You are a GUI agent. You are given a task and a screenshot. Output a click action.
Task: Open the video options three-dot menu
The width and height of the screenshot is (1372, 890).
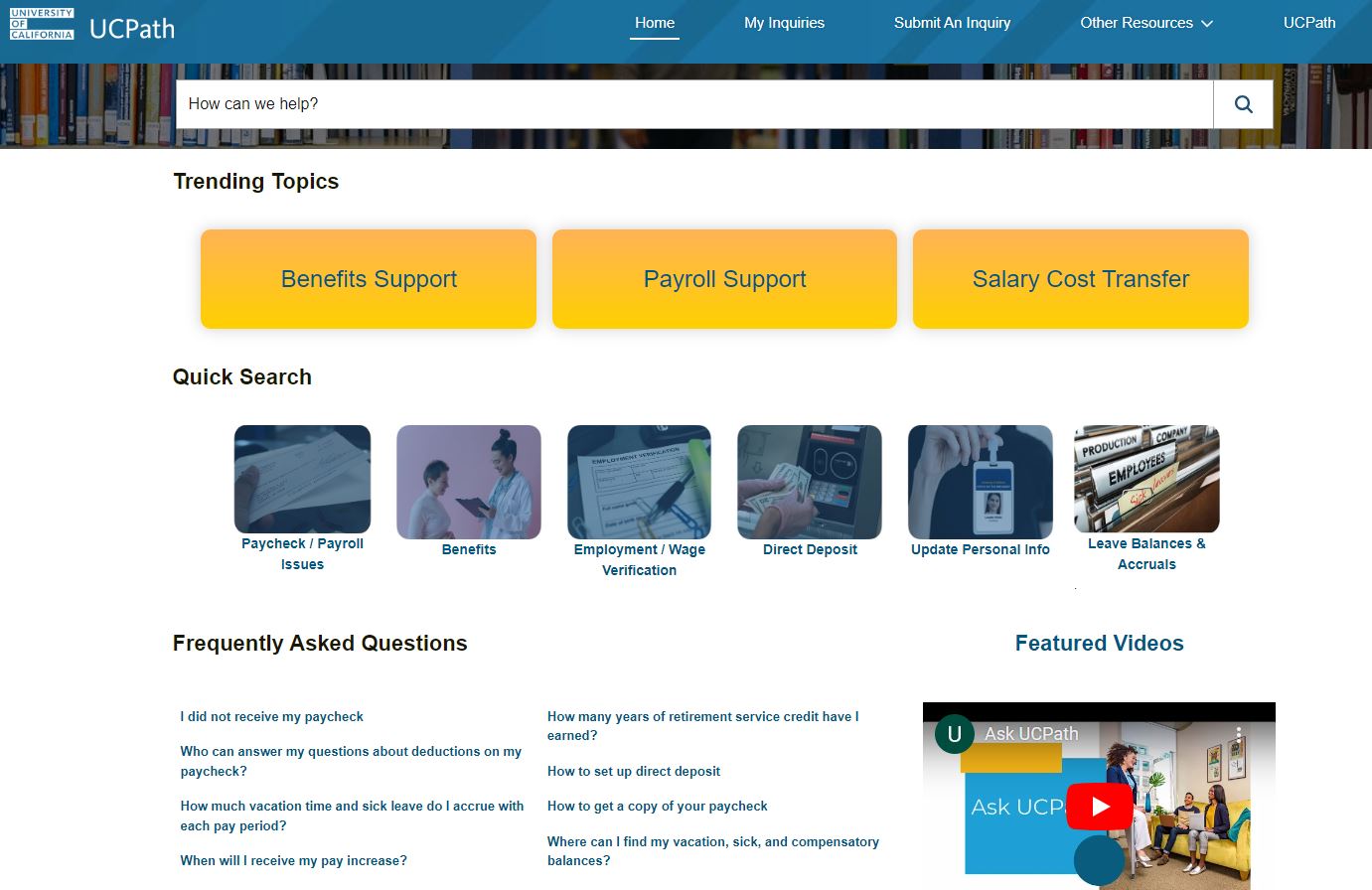click(1239, 734)
